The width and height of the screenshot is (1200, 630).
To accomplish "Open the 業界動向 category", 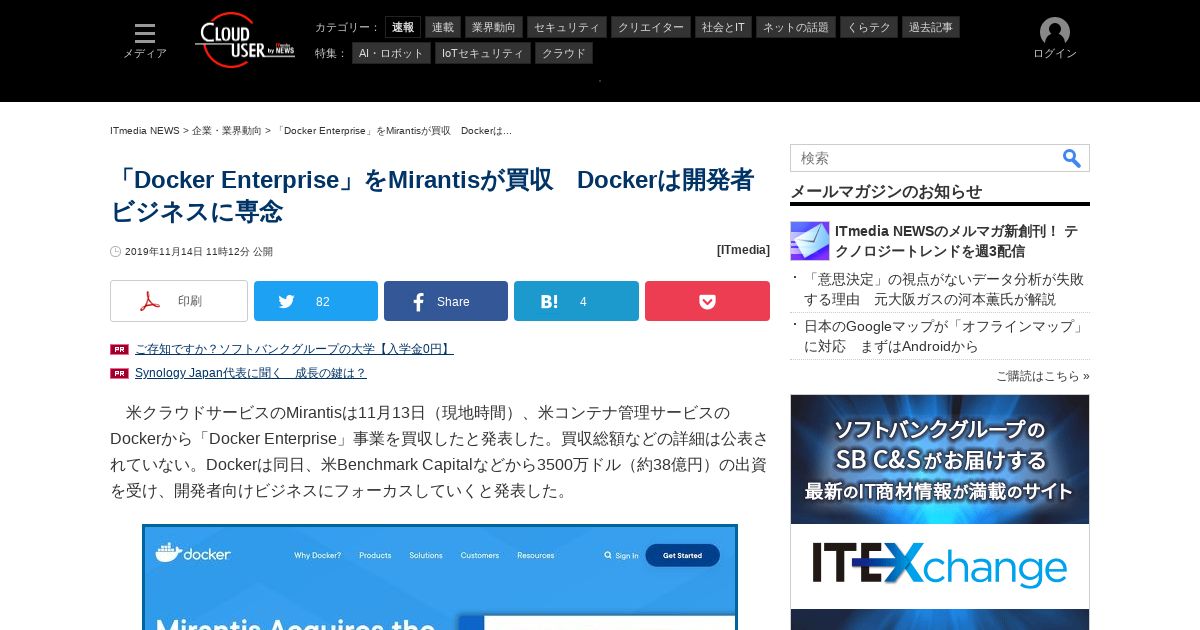I will coord(494,27).
